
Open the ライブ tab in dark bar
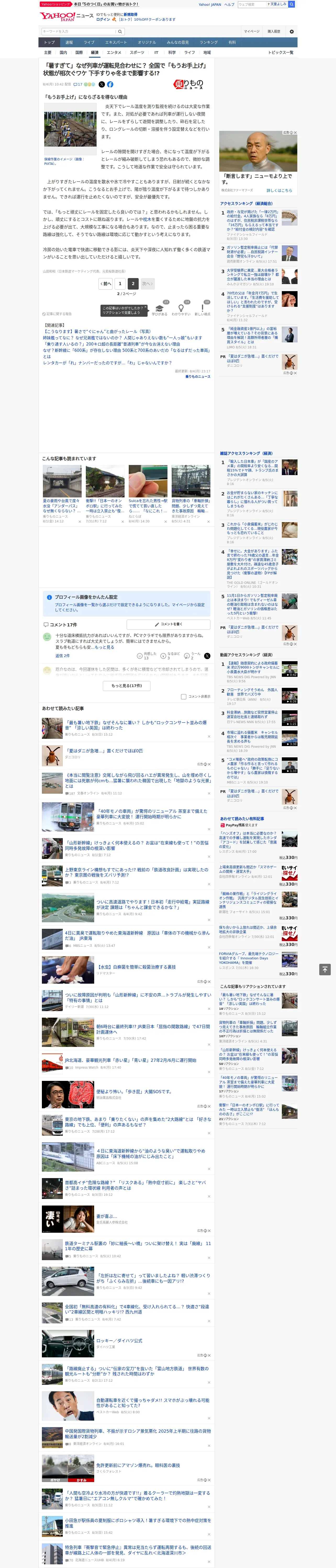pyautogui.click(x=89, y=43)
